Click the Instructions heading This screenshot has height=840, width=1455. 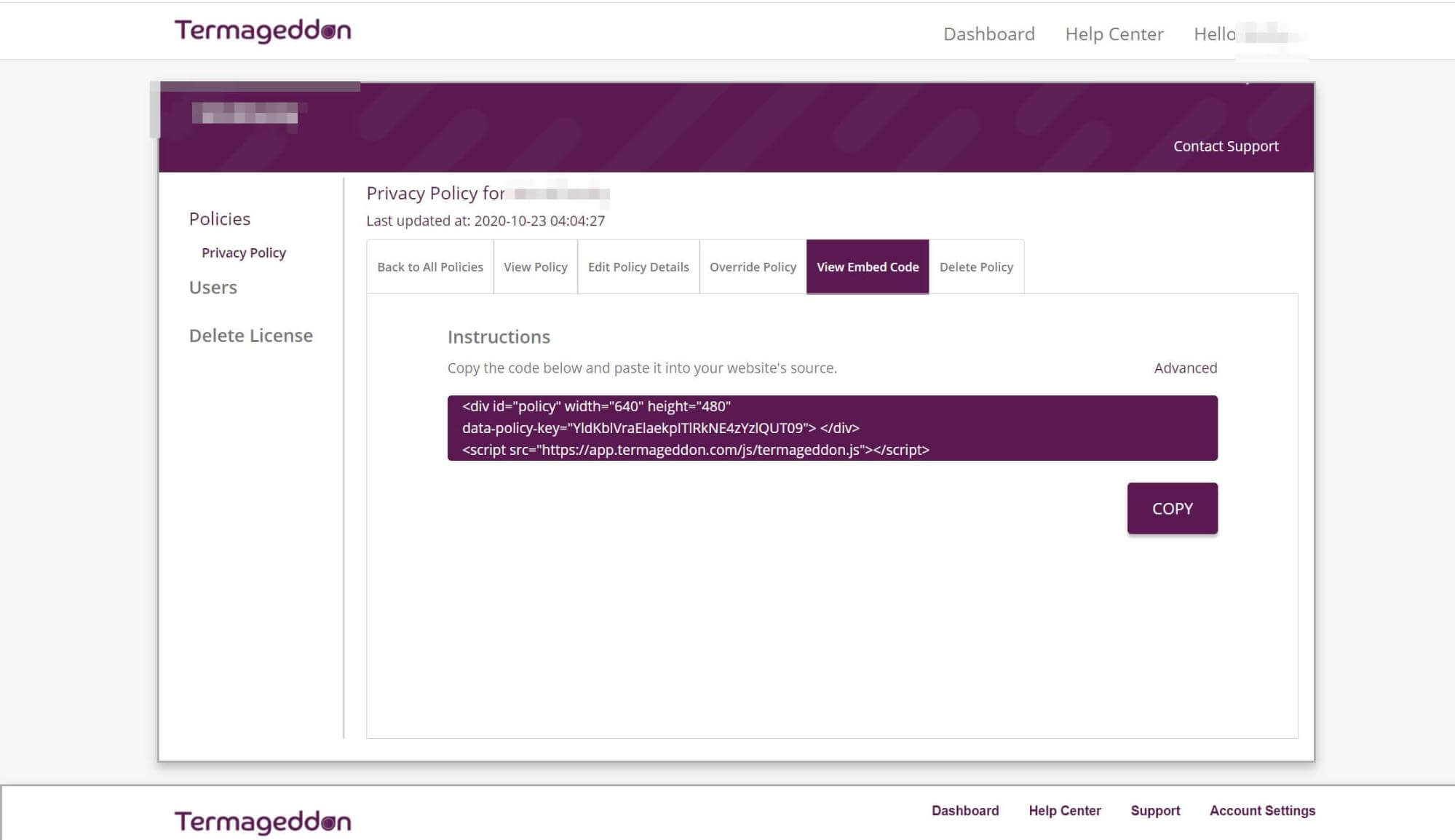pos(499,337)
